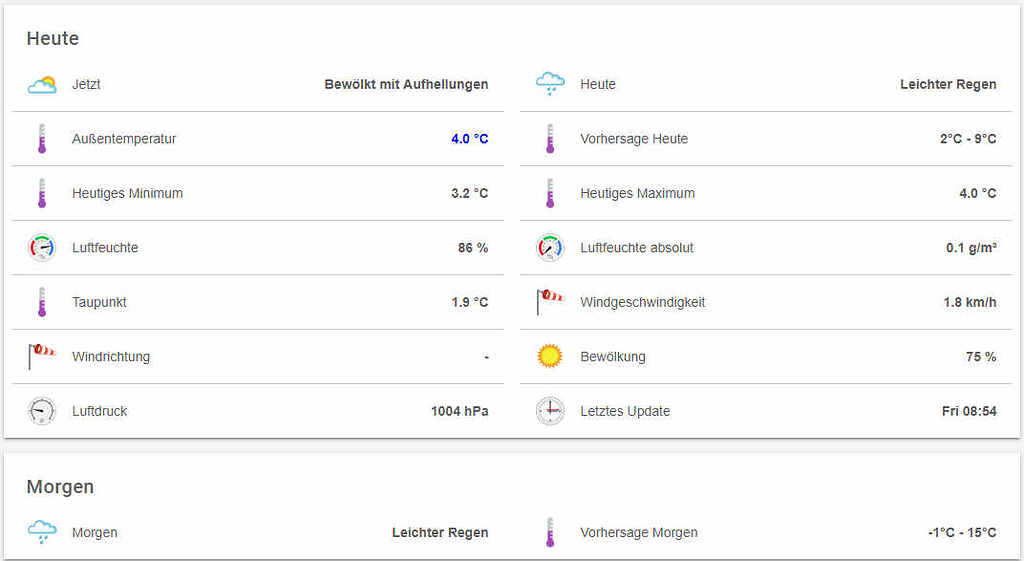Select the Vorhersage Morgen label
This screenshot has width=1024, height=561.
click(x=638, y=533)
